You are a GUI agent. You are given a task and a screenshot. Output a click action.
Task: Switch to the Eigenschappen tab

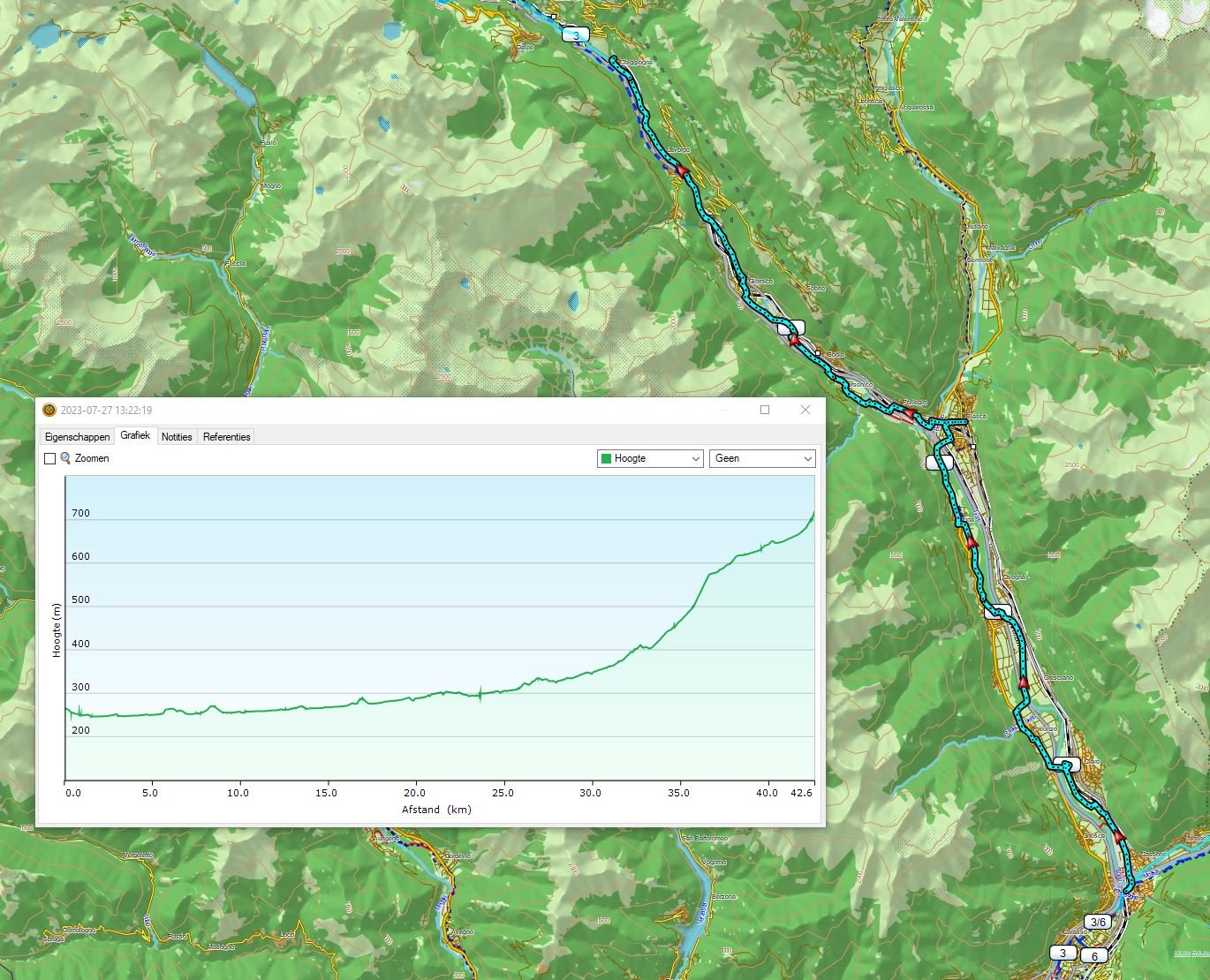tap(78, 437)
